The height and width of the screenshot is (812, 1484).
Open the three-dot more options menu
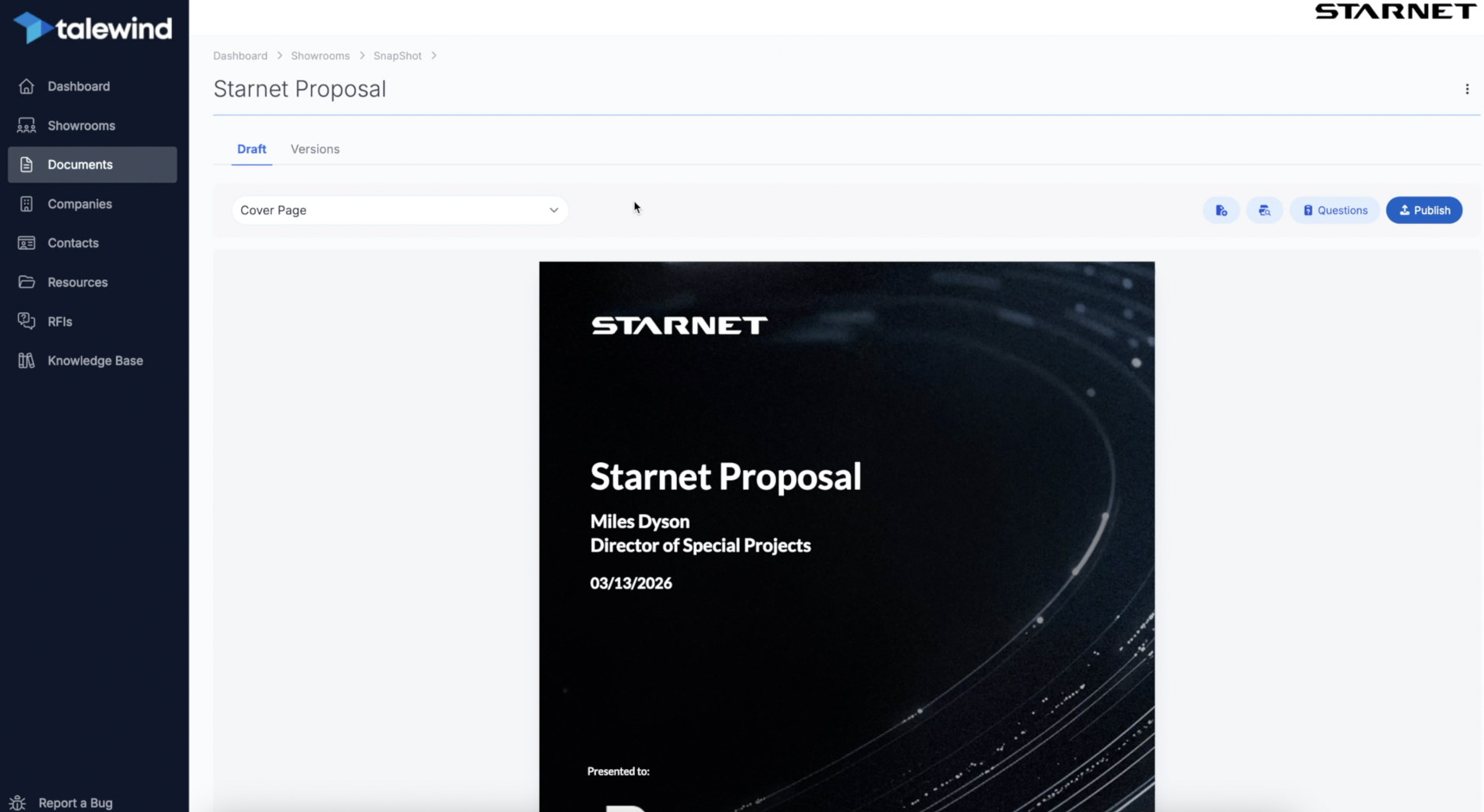(1467, 89)
